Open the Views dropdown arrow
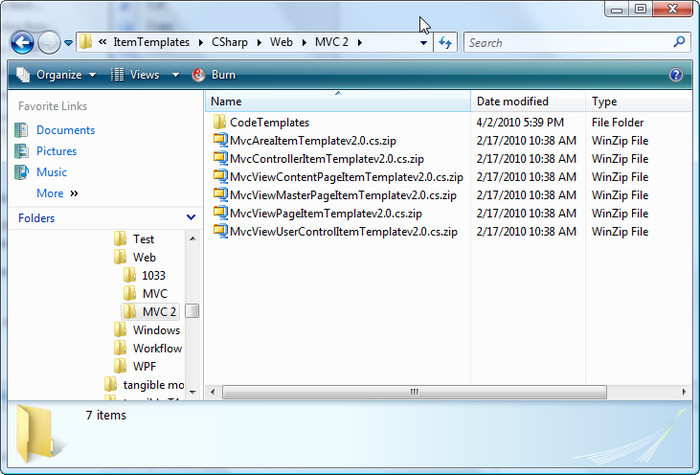 (x=175, y=75)
